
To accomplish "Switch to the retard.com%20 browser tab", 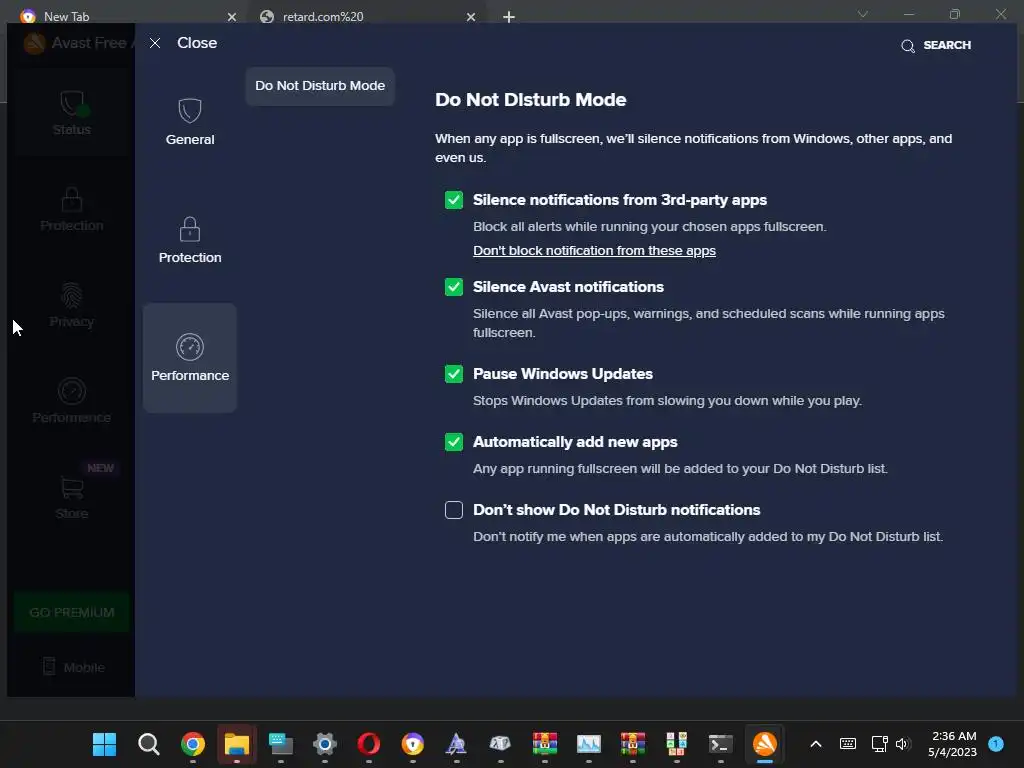I will click(x=366, y=16).
